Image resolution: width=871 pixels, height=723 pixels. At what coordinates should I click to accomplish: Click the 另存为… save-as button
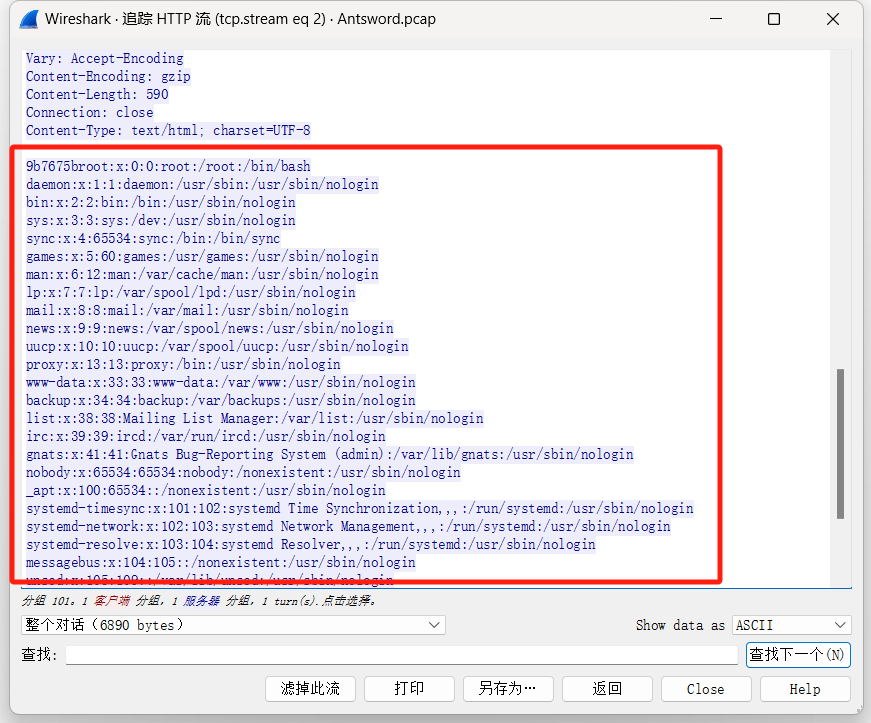click(x=508, y=689)
